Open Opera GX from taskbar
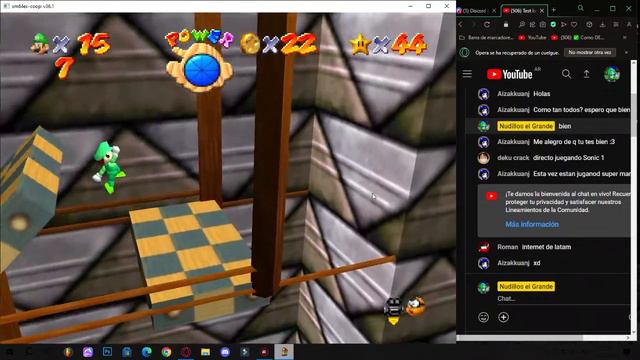The width and height of the screenshot is (640, 360). click(x=186, y=351)
